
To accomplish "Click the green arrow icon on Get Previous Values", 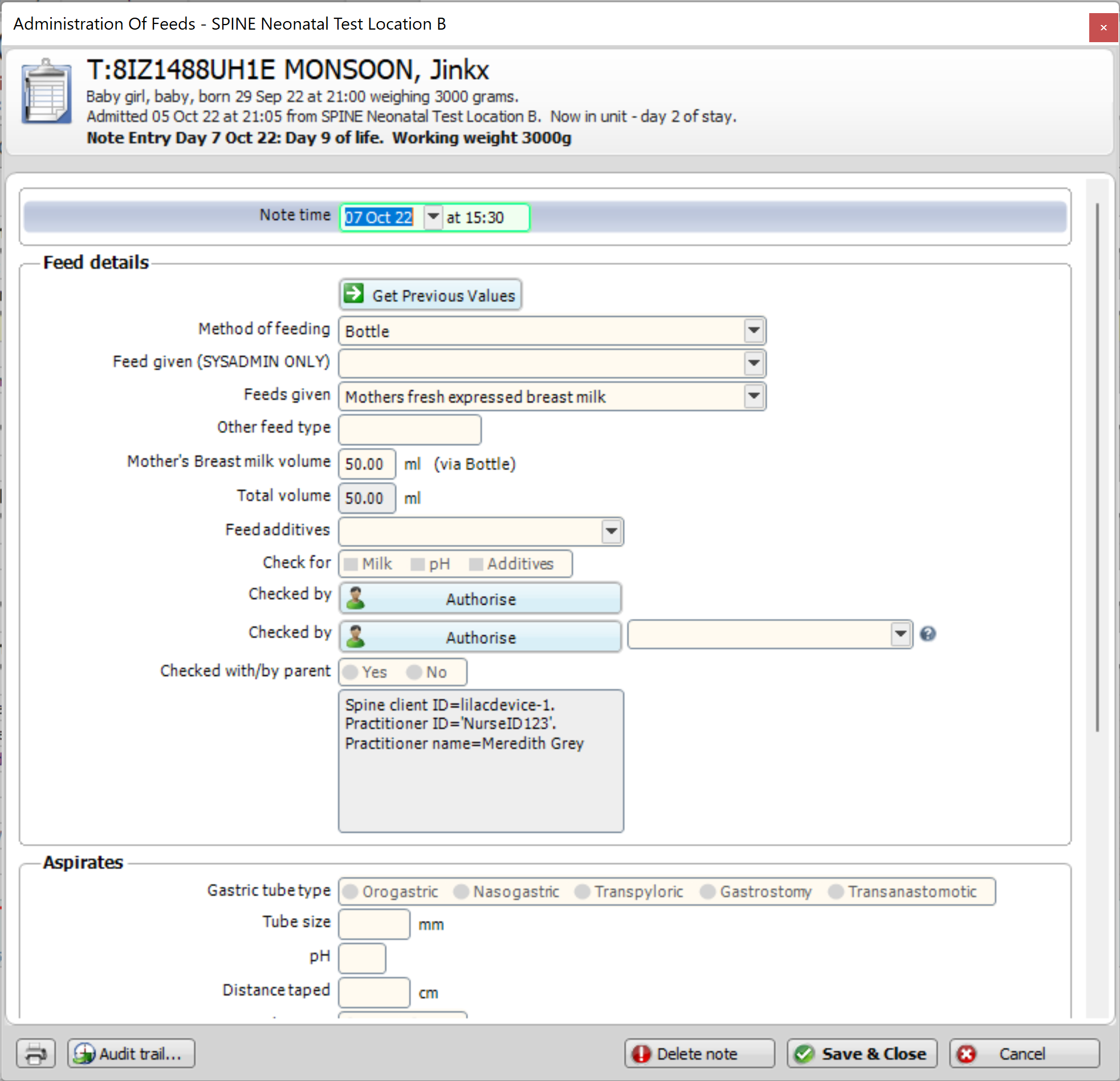I will click(354, 293).
